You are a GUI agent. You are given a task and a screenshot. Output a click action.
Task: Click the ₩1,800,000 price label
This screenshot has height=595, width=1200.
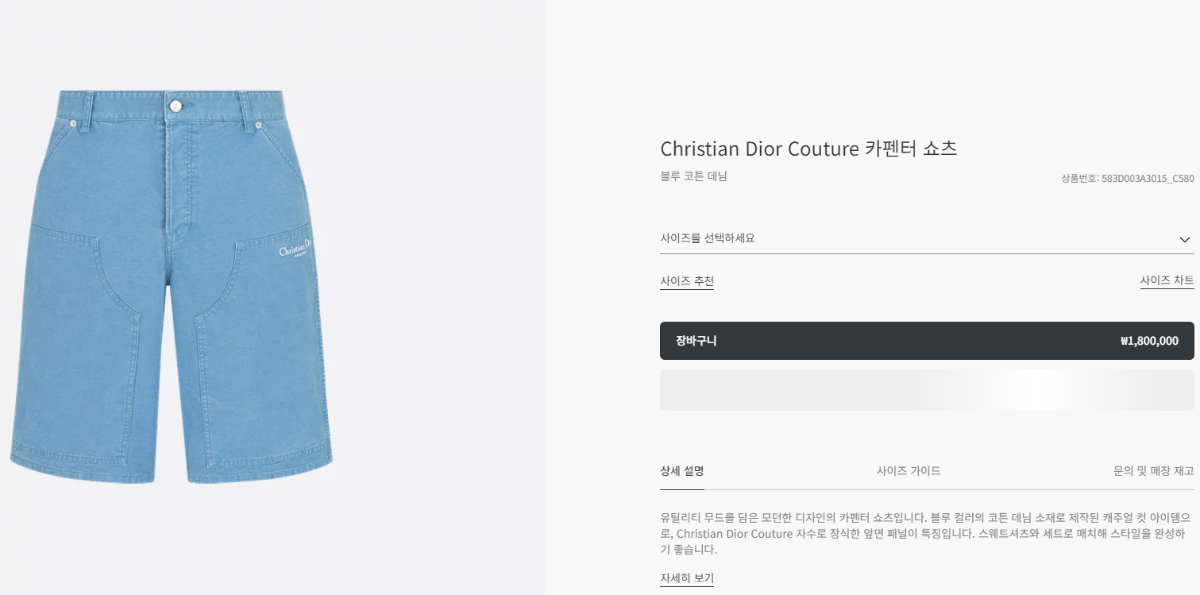tap(1149, 341)
